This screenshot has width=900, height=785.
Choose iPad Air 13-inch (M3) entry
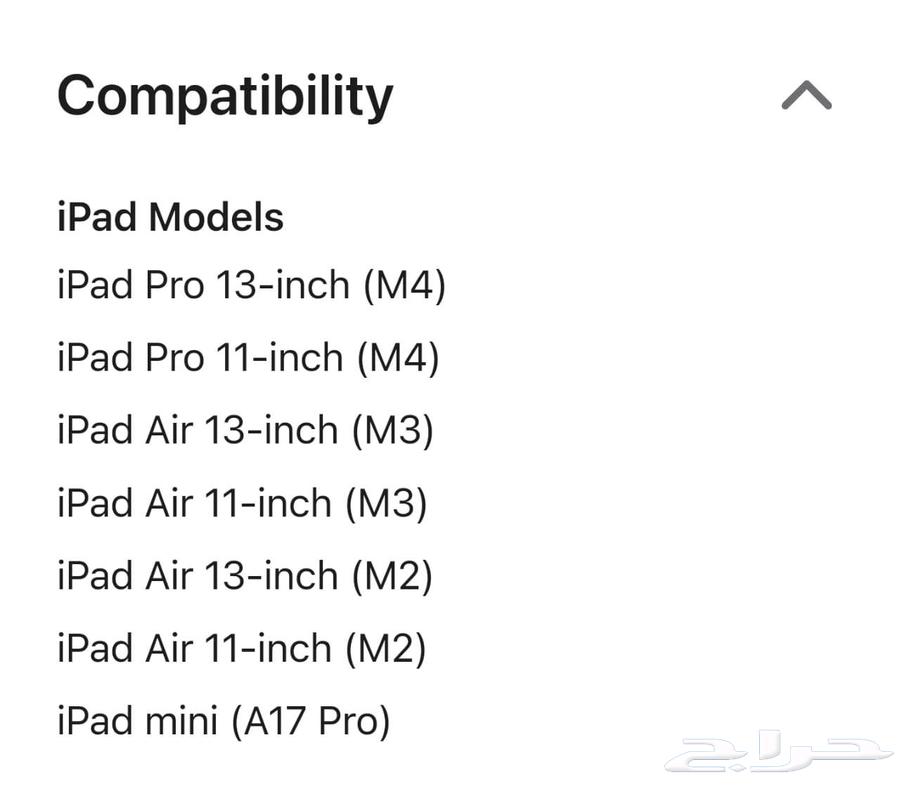point(245,430)
